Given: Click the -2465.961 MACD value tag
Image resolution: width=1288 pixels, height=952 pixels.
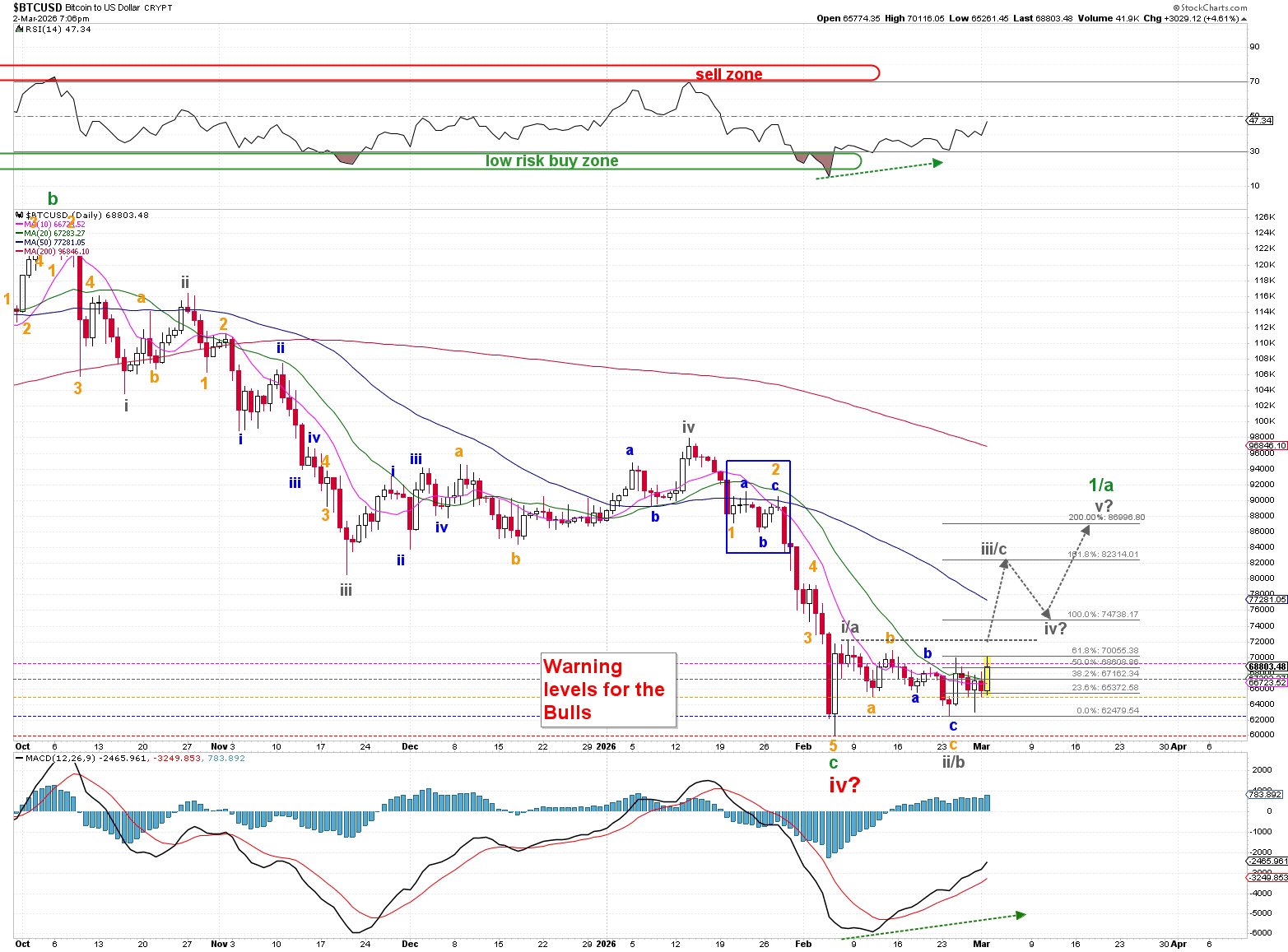Looking at the screenshot, I should (x=1267, y=861).
